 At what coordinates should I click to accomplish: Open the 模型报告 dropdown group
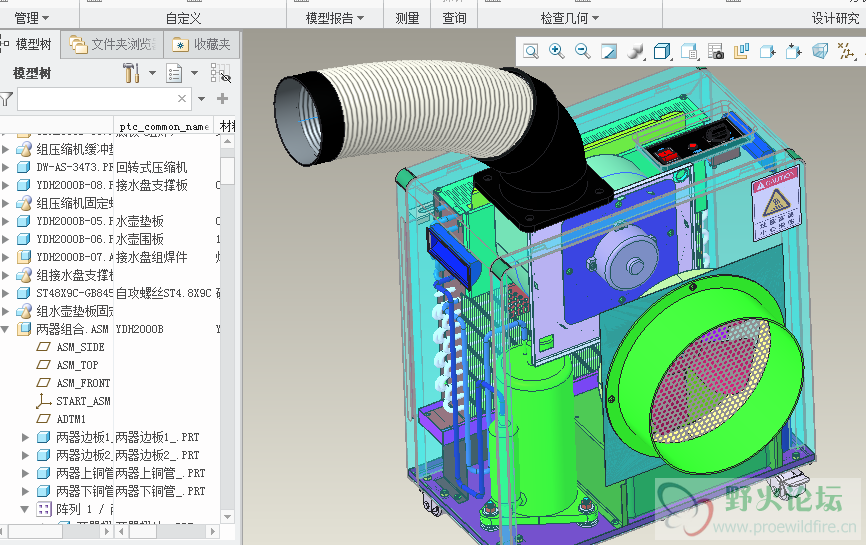coord(334,18)
